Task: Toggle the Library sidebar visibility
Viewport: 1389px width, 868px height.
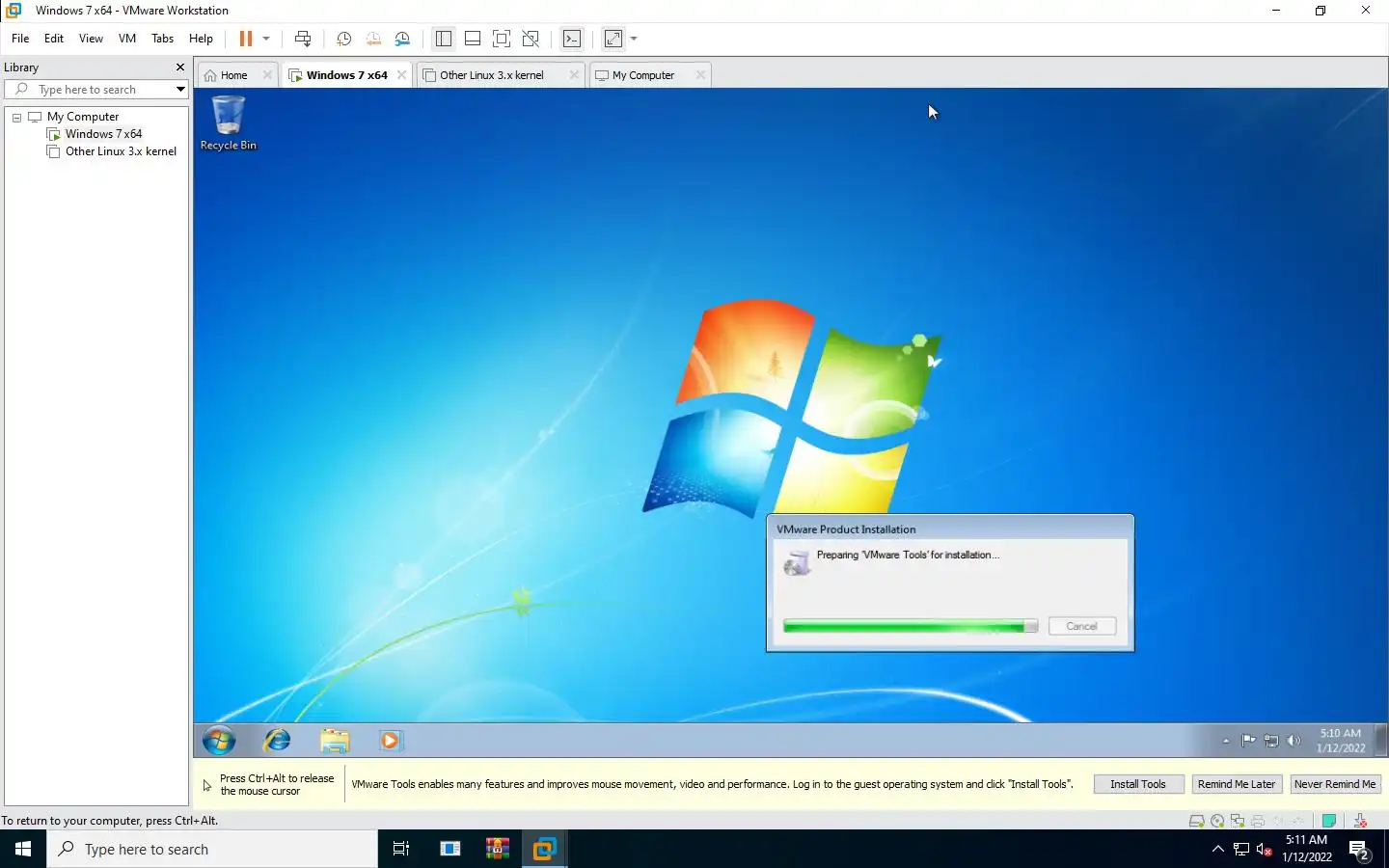Action: click(x=444, y=39)
